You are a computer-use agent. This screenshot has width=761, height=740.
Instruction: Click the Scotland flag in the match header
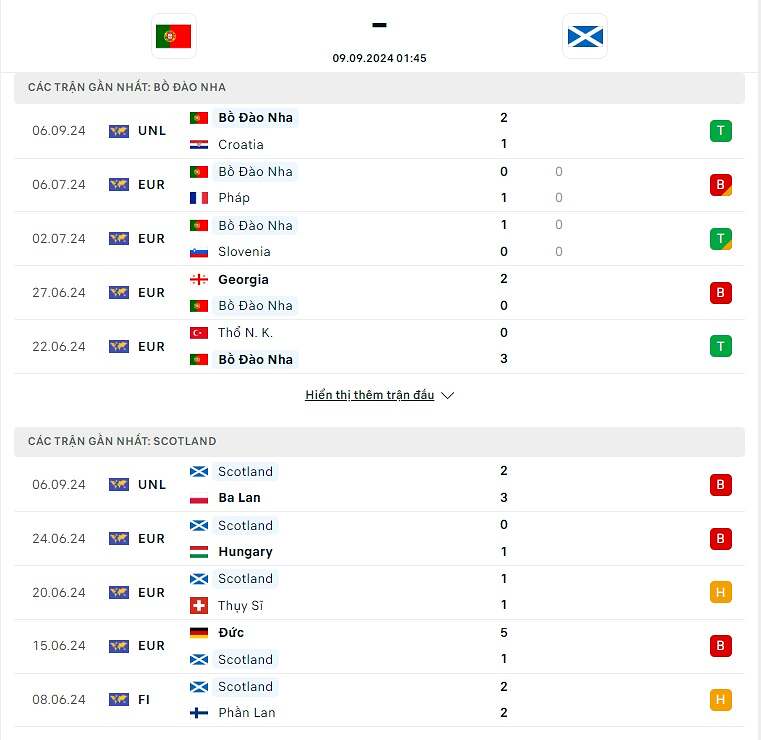click(585, 36)
